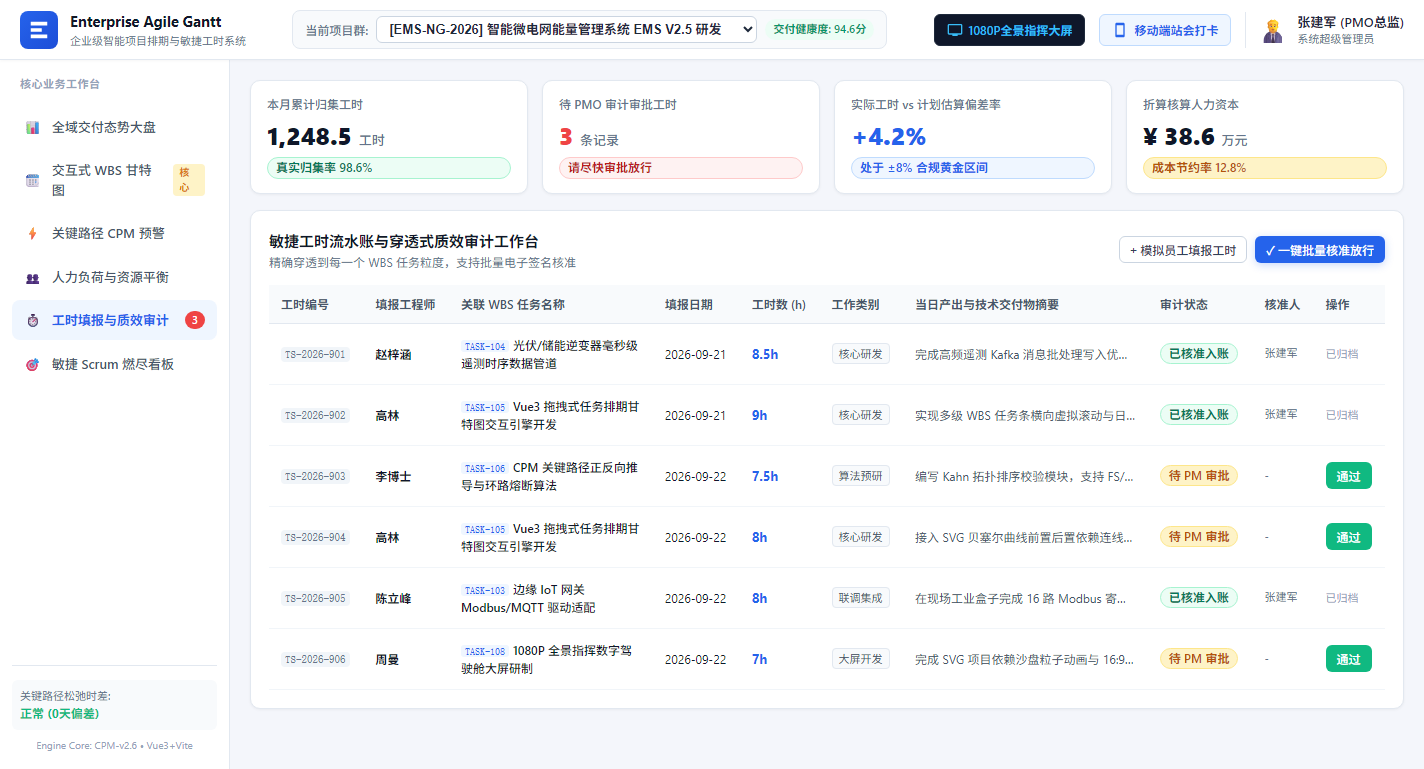Approve TS-2026-903 with 通过 button

1349,476
